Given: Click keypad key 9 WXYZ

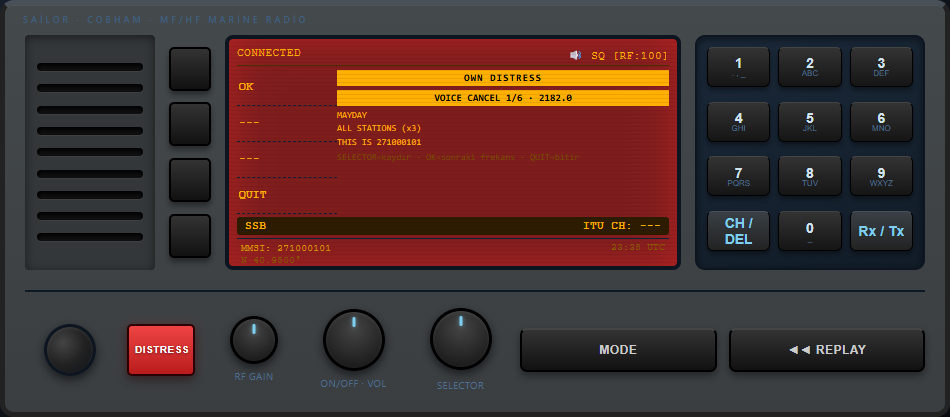Looking at the screenshot, I should (881, 176).
